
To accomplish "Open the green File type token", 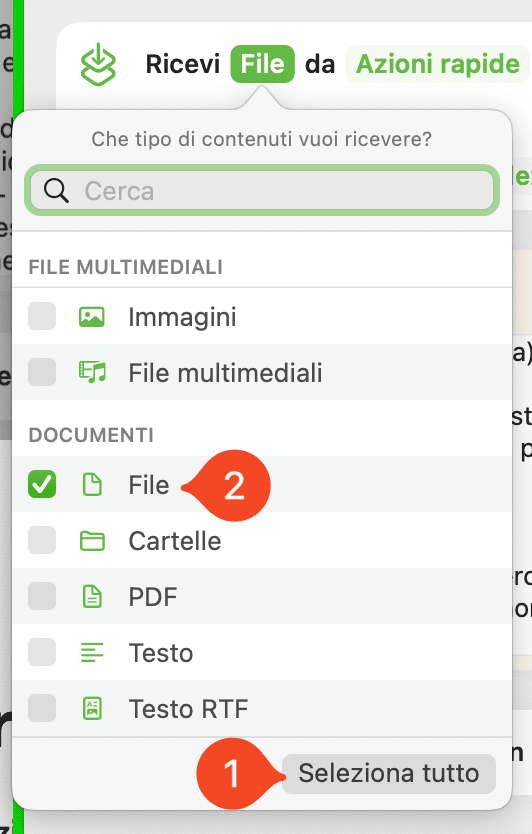I will tap(262, 64).
